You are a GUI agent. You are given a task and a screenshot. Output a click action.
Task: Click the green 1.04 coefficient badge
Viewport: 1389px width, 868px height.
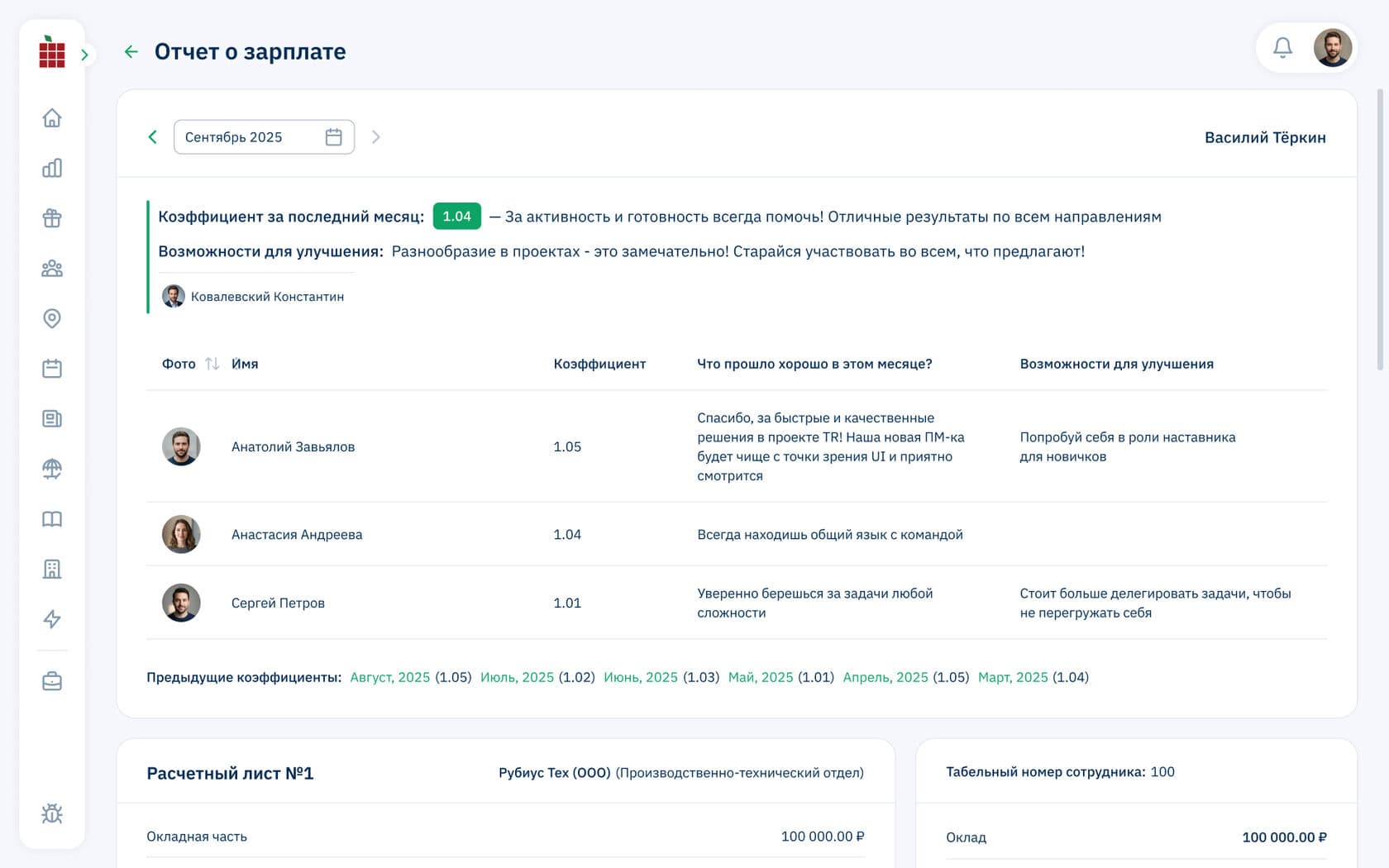pyautogui.click(x=457, y=217)
